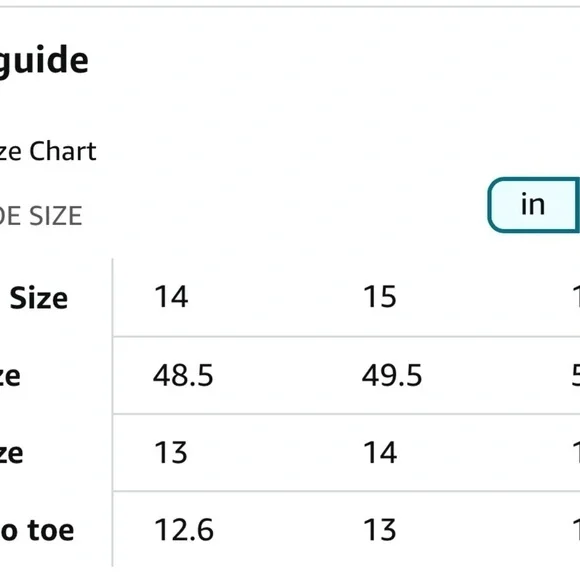The image size is (580, 580).
Task: Click the 'Size Chart' label
Action: [x=48, y=151]
